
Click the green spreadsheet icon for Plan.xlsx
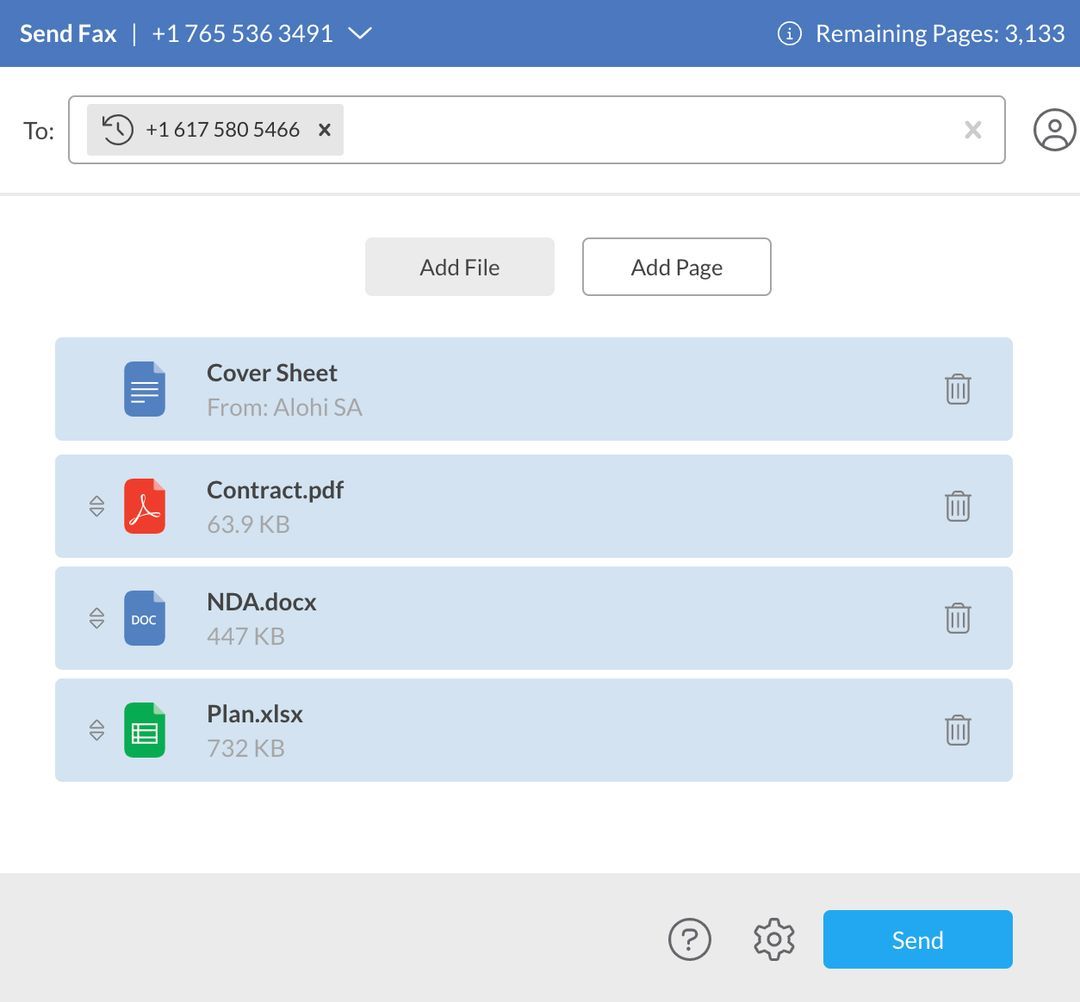pyautogui.click(x=144, y=729)
